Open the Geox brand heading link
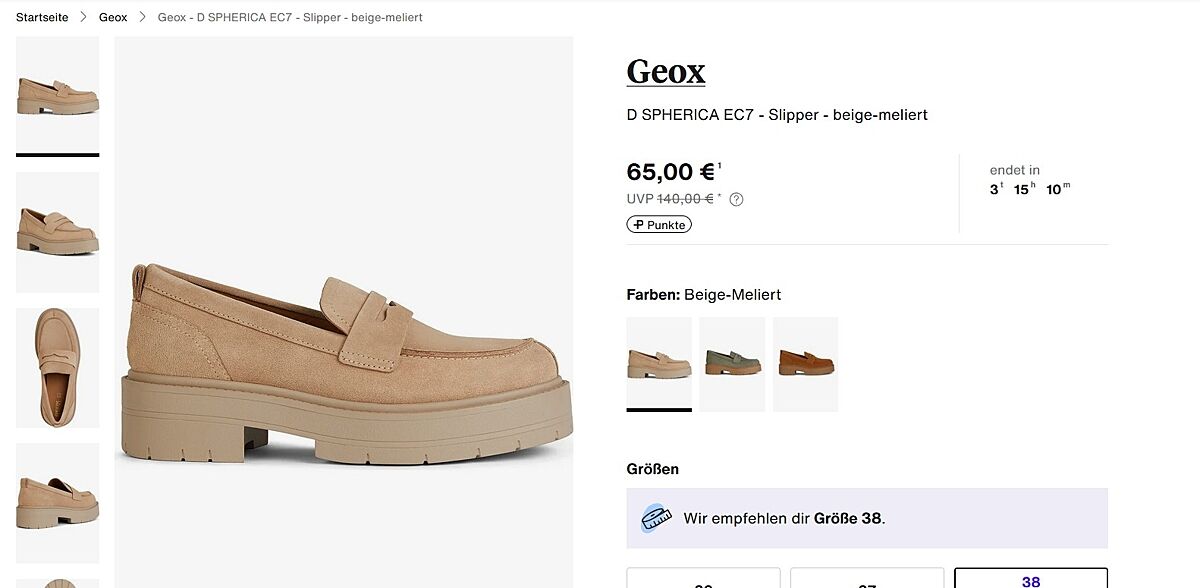The height and width of the screenshot is (588, 1200). (666, 72)
